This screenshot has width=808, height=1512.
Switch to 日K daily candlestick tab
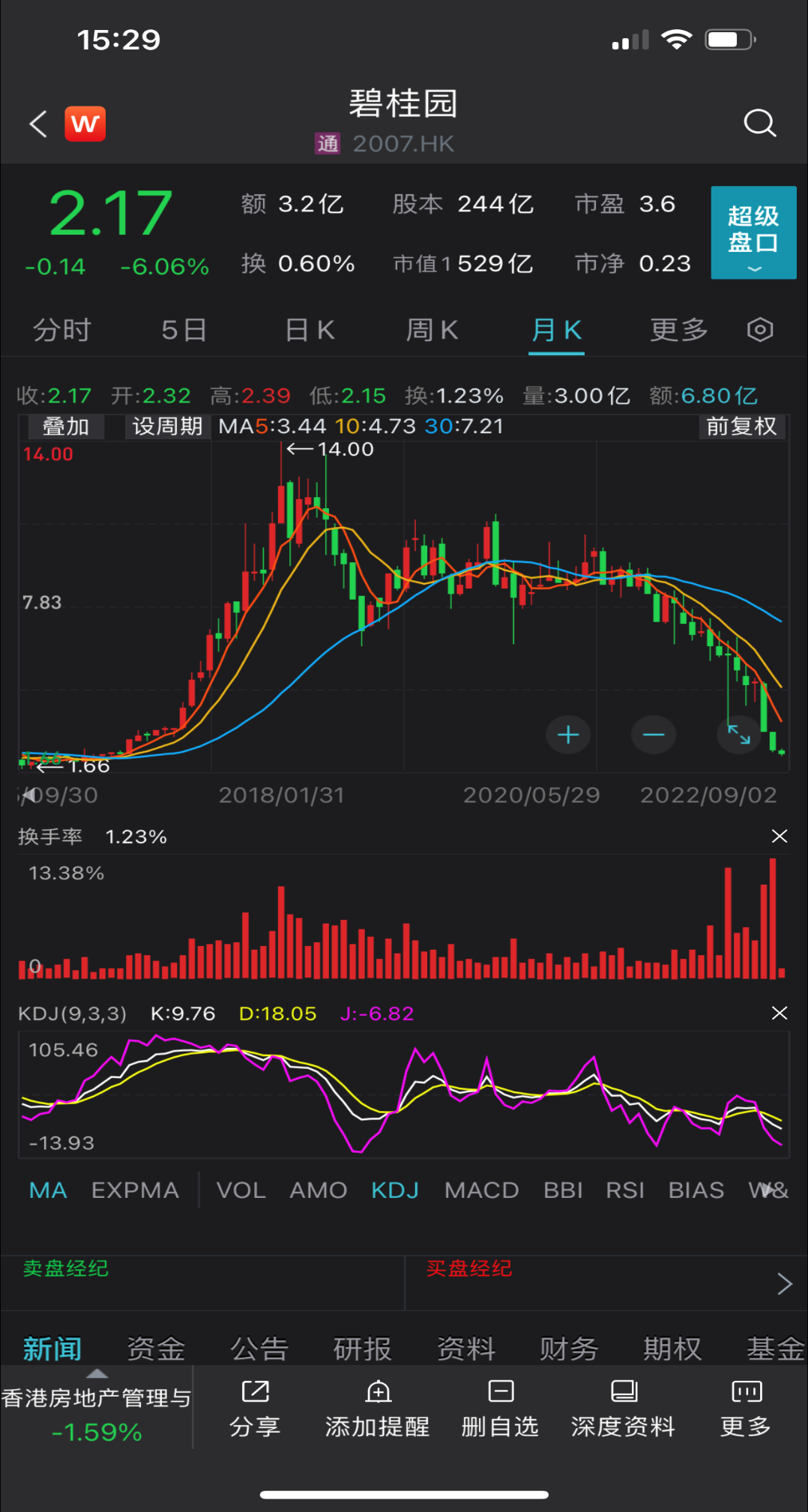click(x=310, y=330)
